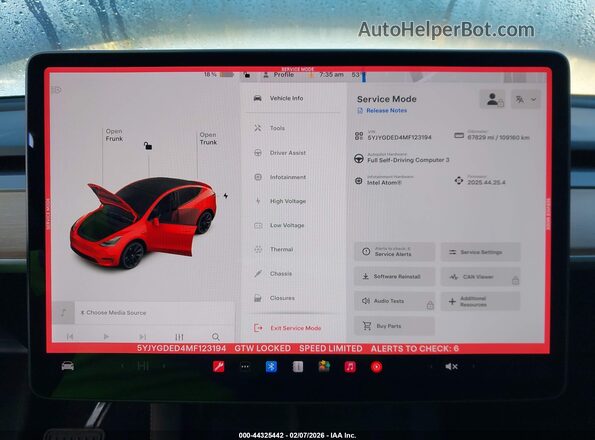
Task: Tap the Intel Atom infotainment hardware entry
Action: pos(384,182)
